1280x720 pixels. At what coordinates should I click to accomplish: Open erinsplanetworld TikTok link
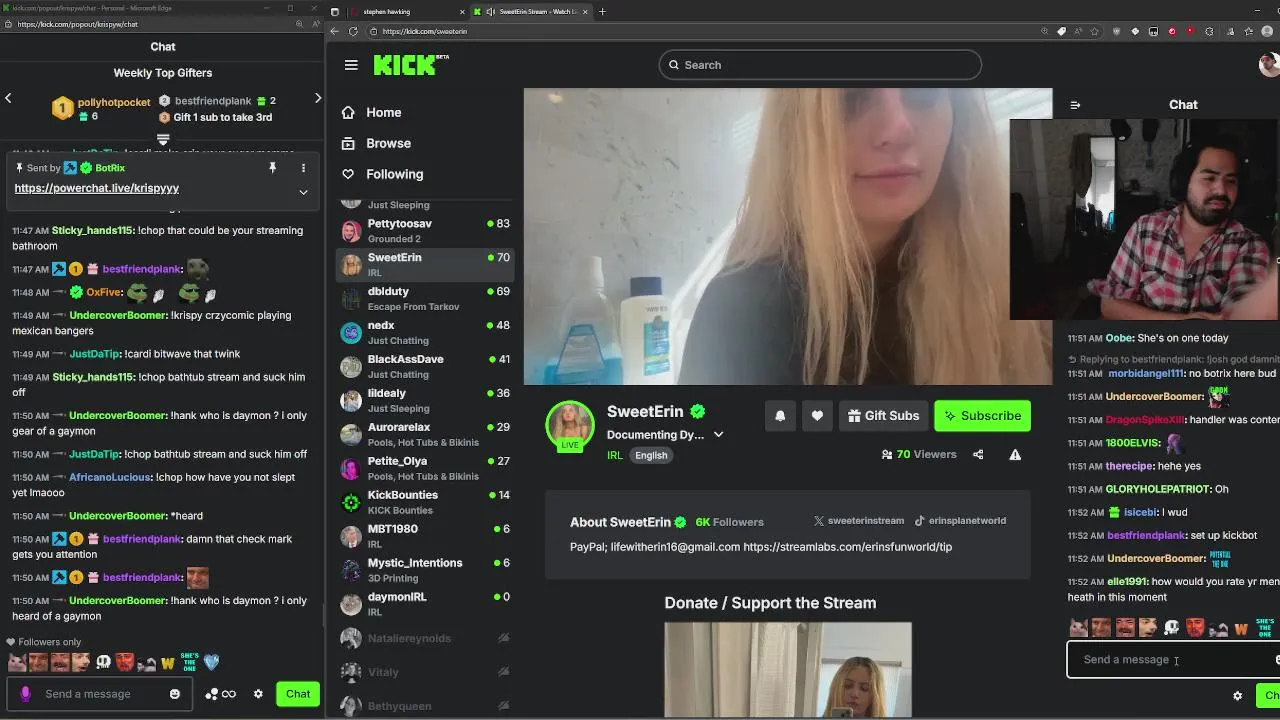(960, 521)
